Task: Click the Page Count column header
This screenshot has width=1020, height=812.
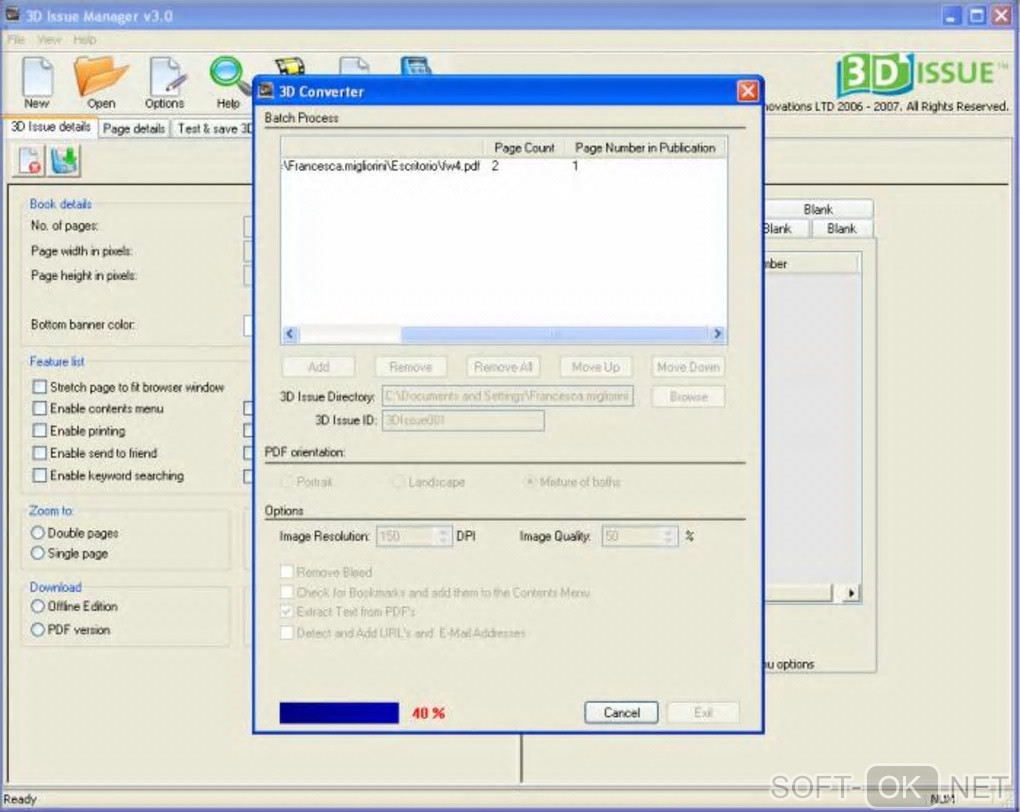Action: 524,148
